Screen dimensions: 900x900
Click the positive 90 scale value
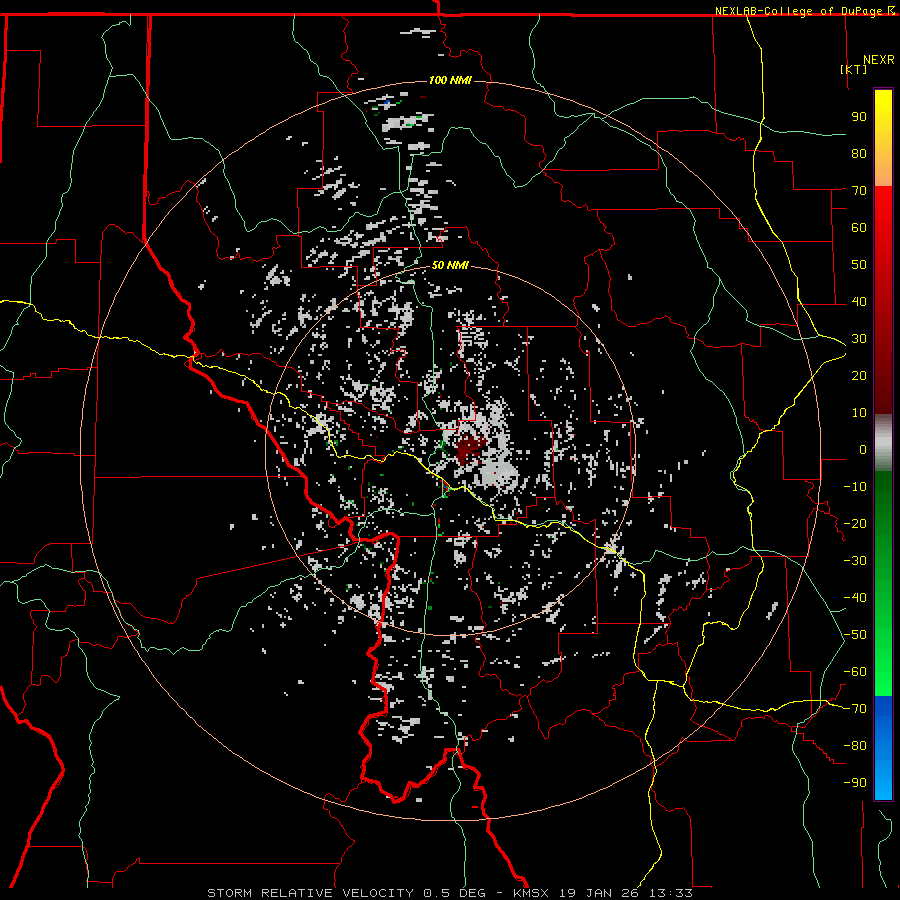point(859,117)
